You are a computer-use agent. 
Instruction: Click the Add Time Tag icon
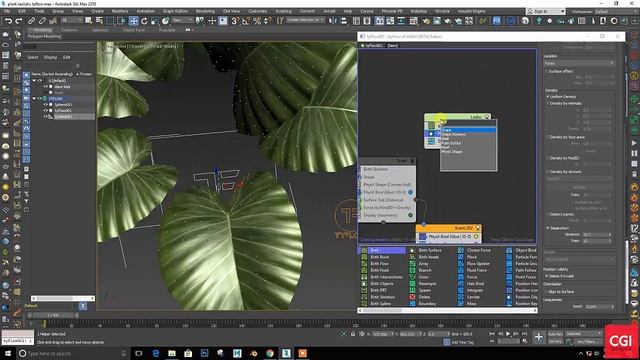click(447, 342)
